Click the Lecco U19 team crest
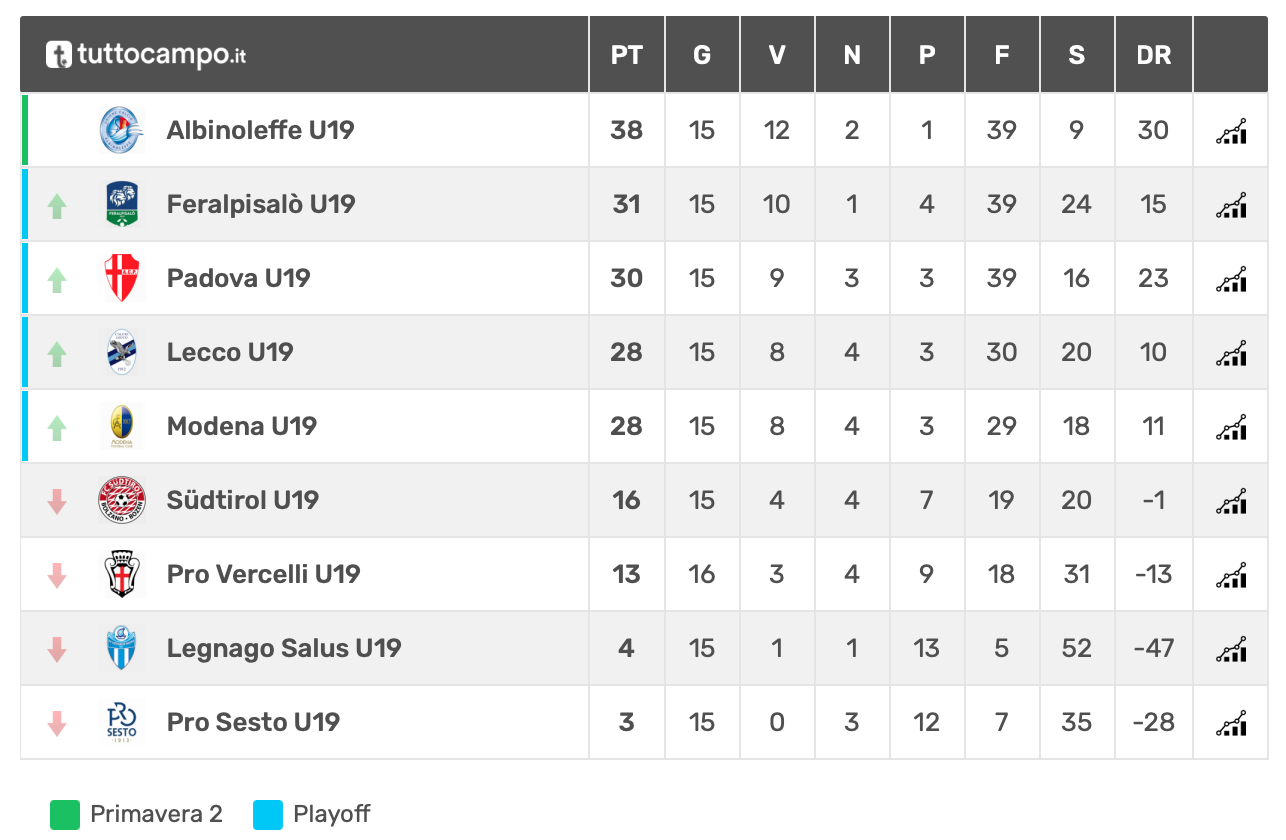1286x840 pixels. [122, 352]
